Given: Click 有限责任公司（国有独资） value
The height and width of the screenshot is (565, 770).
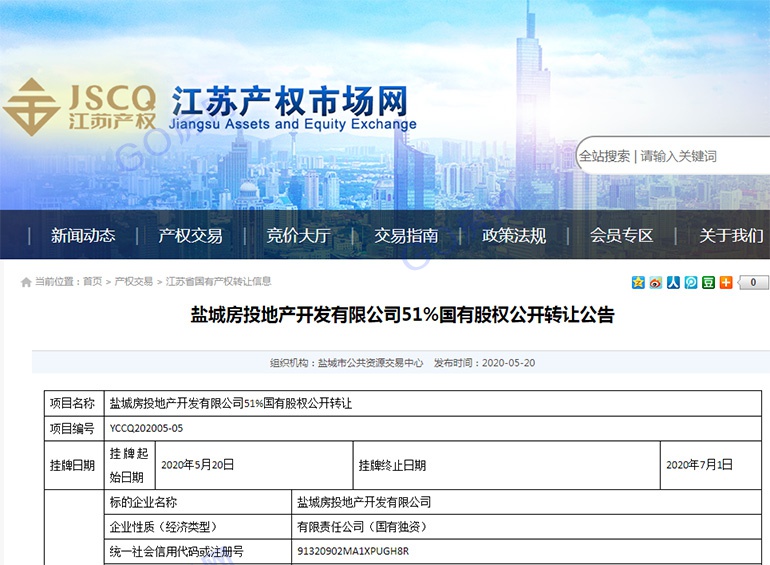Looking at the screenshot, I should coord(363,527).
